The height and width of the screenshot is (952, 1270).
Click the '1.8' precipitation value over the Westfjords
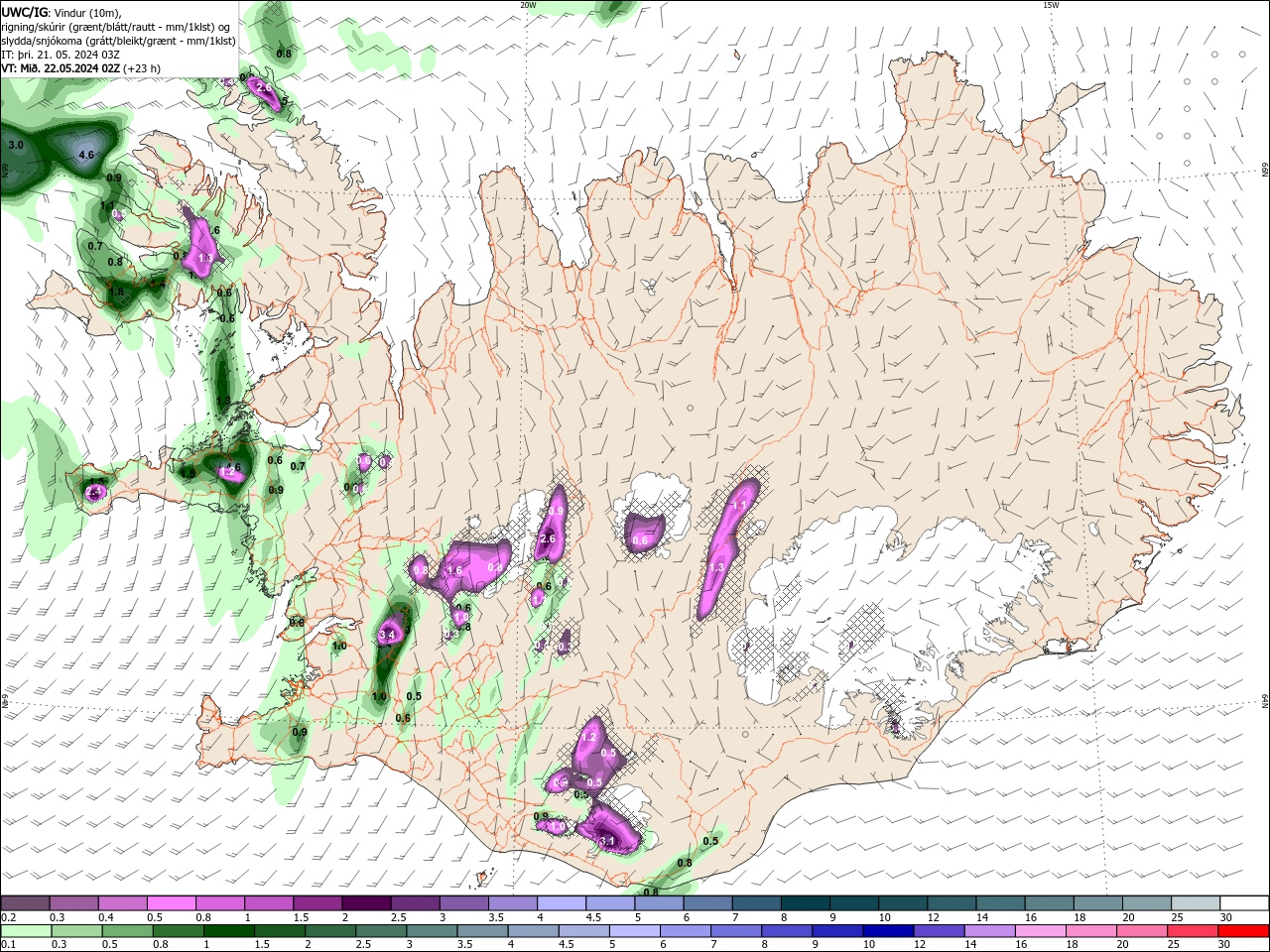(116, 292)
